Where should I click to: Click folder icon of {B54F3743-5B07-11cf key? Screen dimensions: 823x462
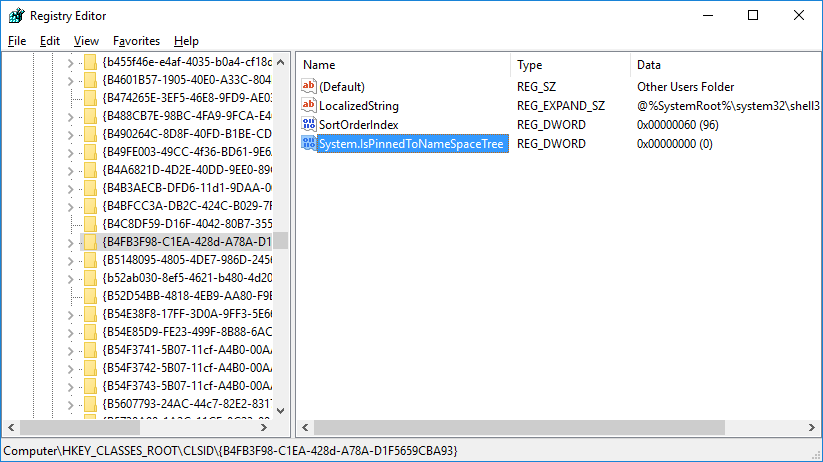90,386
